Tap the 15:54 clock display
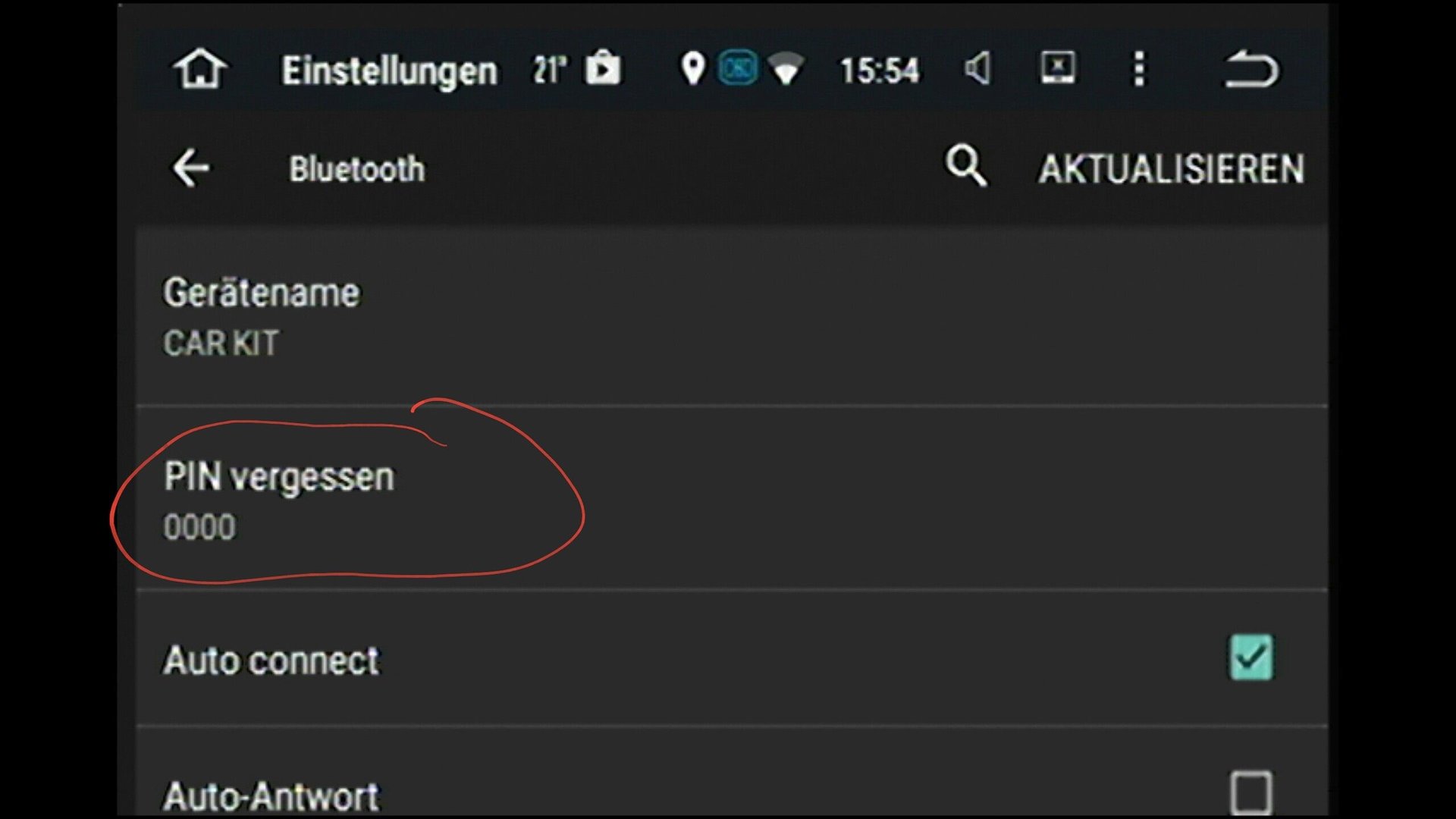 879,71
